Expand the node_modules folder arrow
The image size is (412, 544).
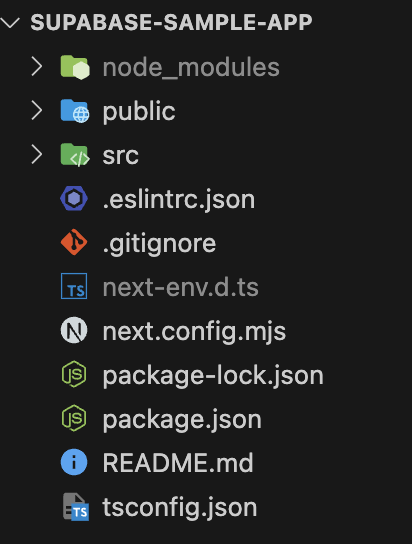(x=37, y=67)
